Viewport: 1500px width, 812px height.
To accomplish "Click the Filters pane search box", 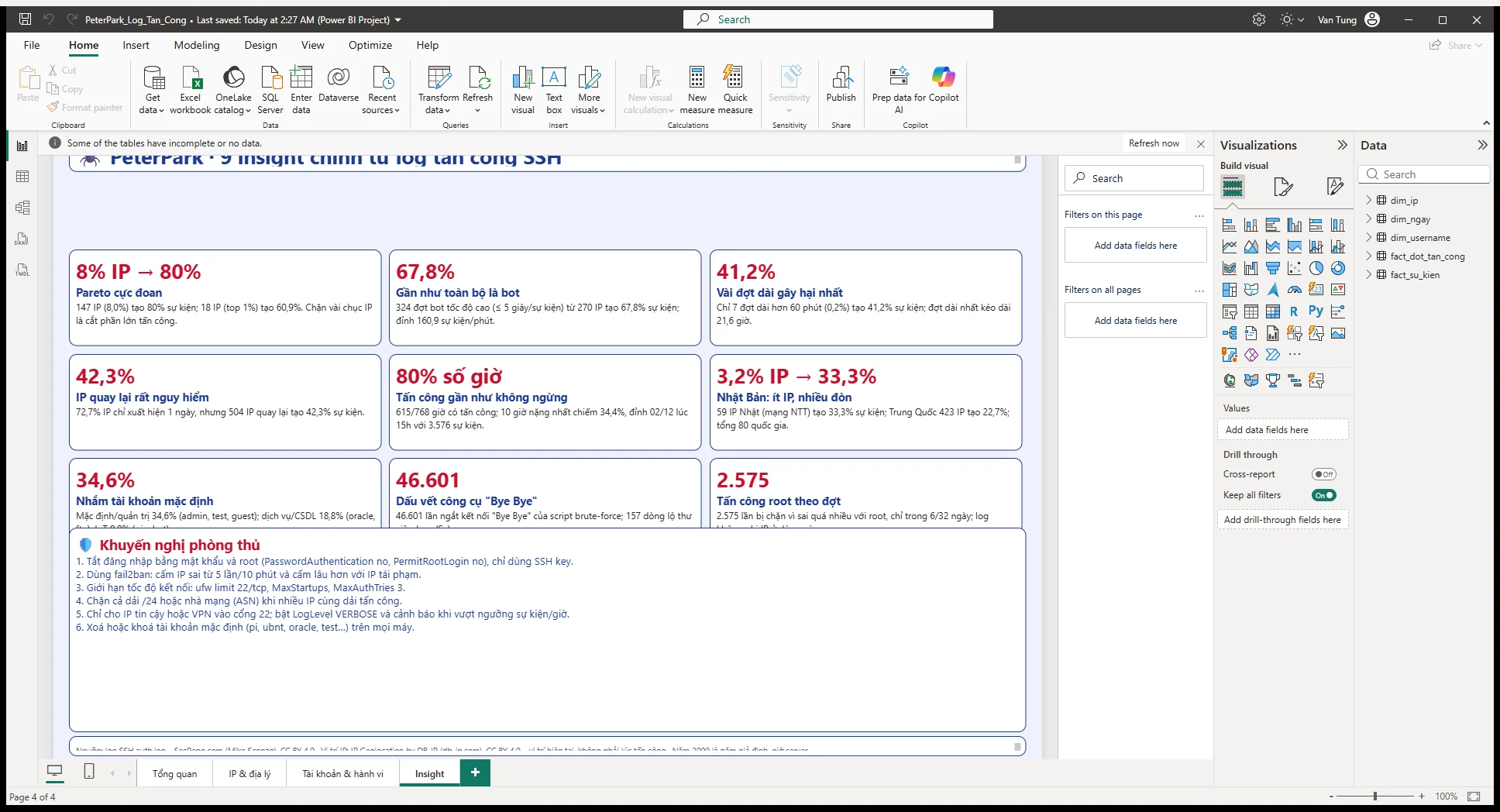I will 1134,178.
